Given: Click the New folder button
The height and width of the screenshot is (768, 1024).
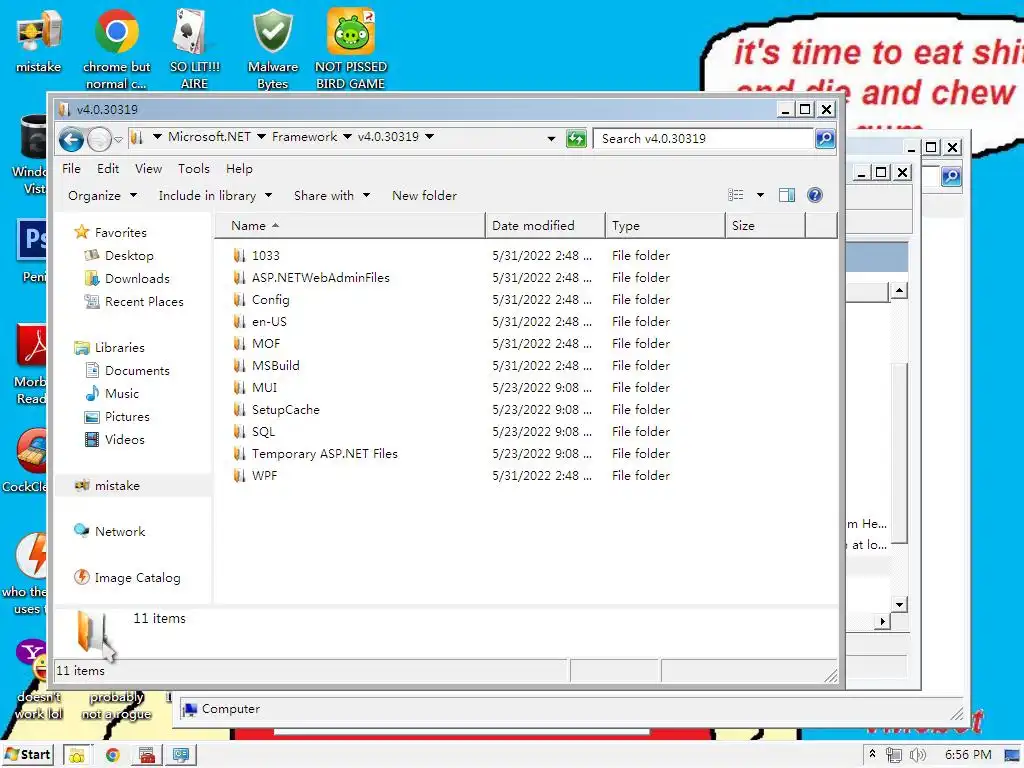Looking at the screenshot, I should click(x=424, y=195).
